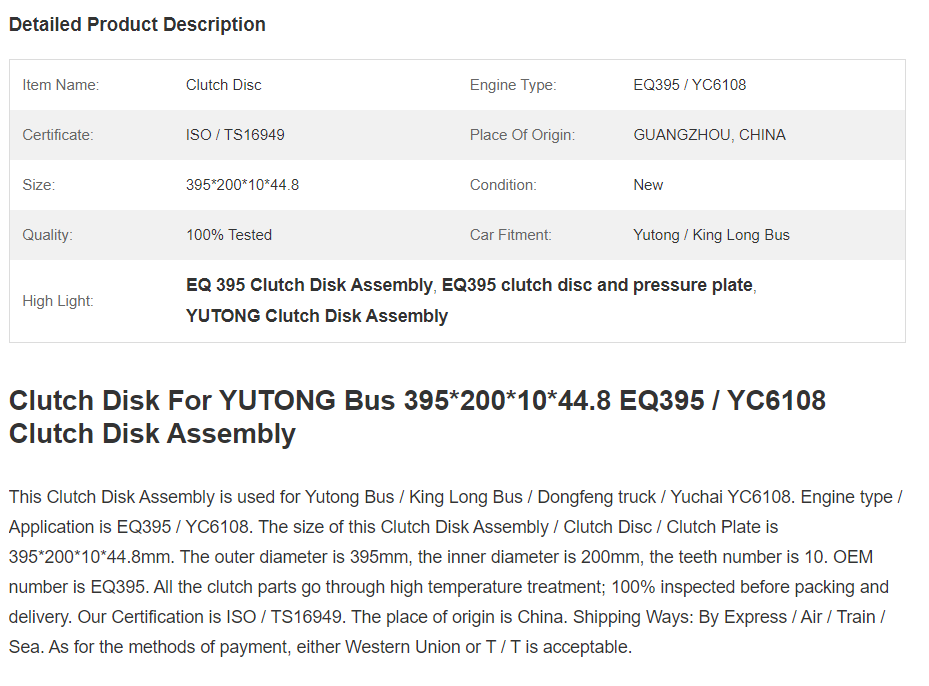929x686 pixels.
Task: Click the Certificate label
Action: (x=57, y=135)
